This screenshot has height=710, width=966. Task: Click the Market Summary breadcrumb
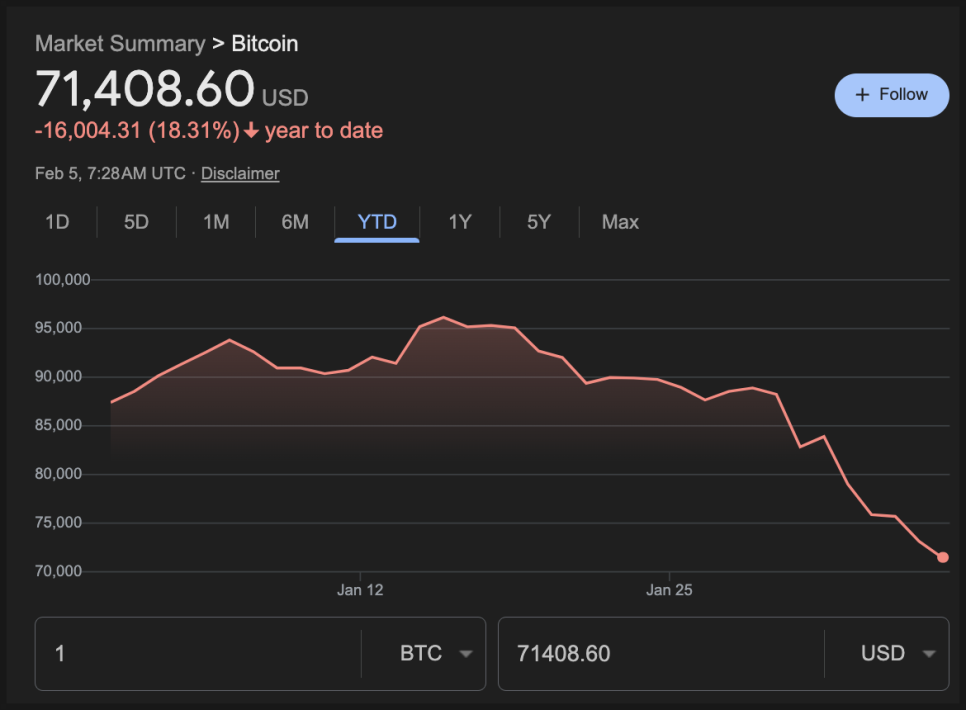coord(119,44)
